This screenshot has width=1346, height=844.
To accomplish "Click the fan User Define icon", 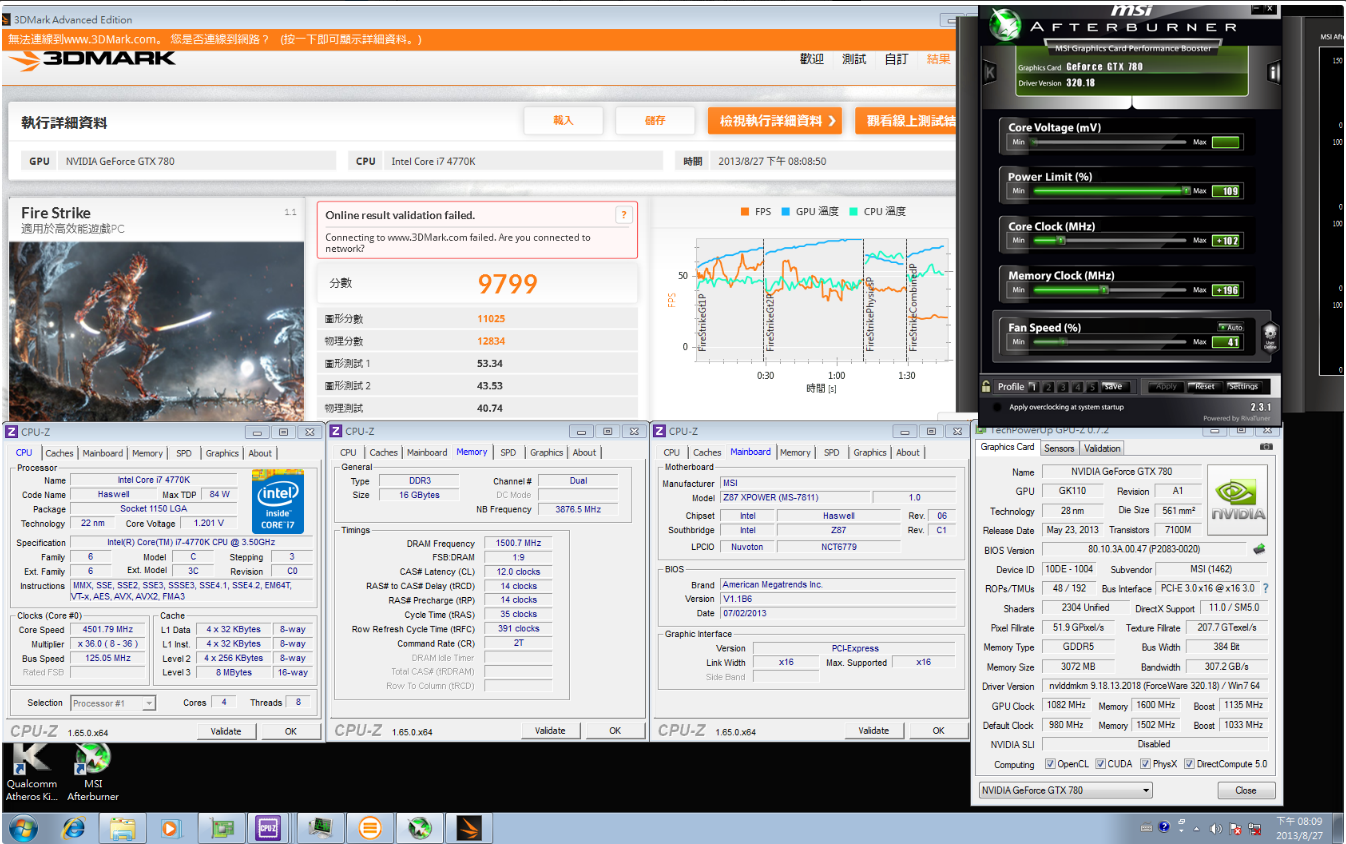I will coord(1270,335).
